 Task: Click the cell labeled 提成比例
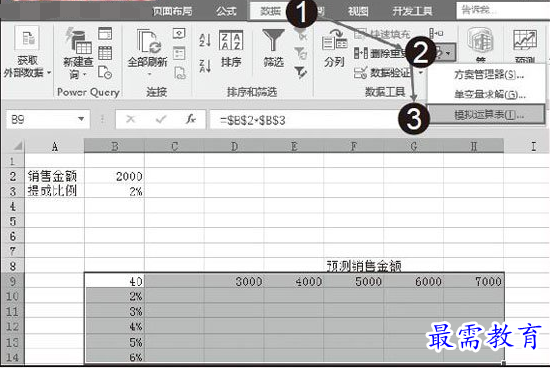54,191
